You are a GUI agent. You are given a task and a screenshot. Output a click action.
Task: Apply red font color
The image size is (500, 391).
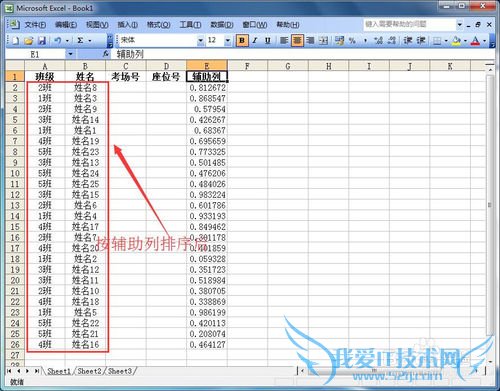(x=476, y=41)
